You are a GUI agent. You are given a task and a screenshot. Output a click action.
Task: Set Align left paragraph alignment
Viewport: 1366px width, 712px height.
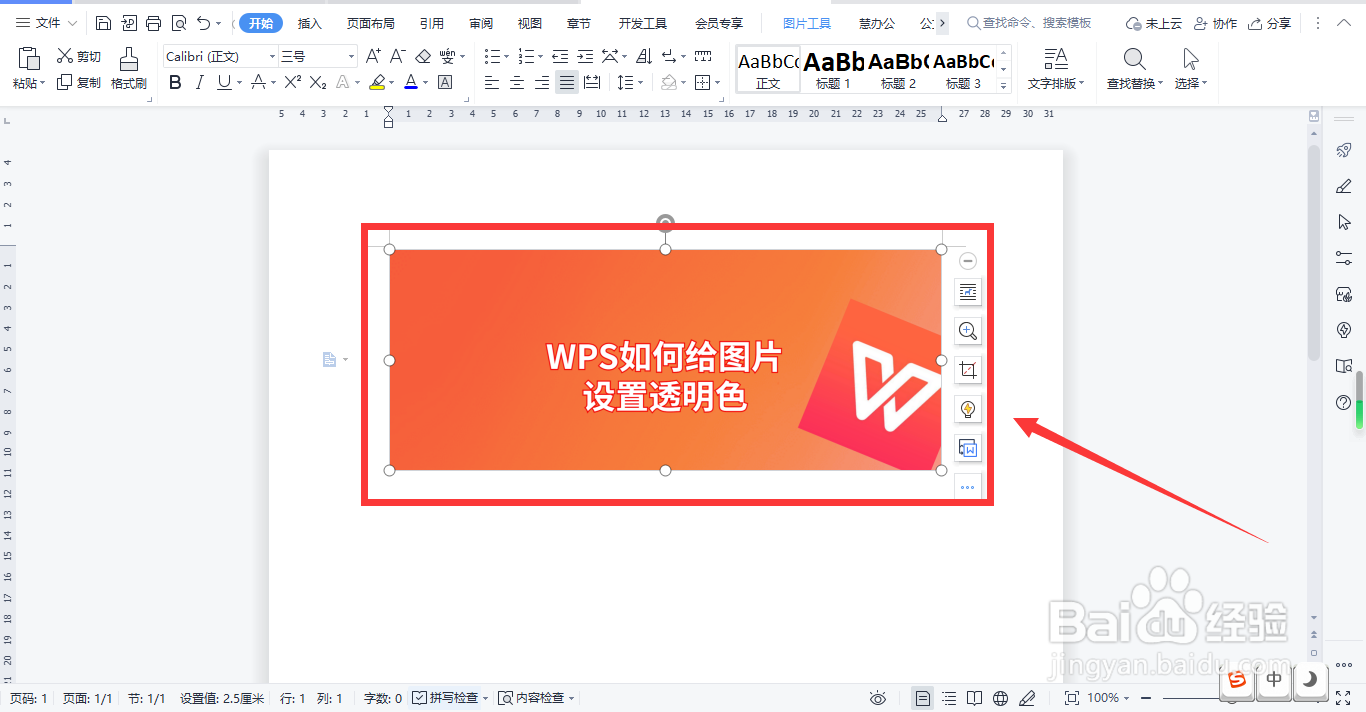point(492,82)
